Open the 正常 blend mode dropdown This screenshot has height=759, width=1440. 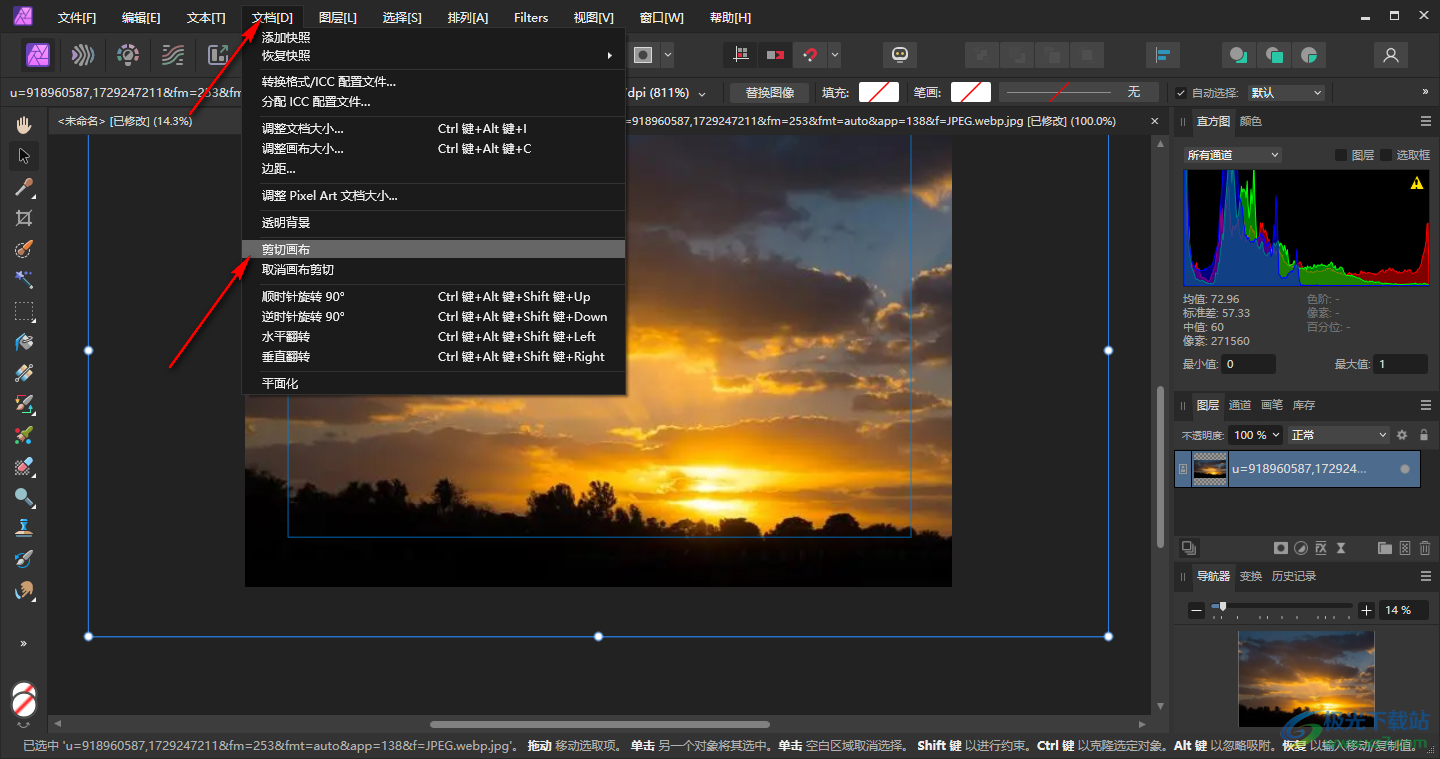[1339, 435]
